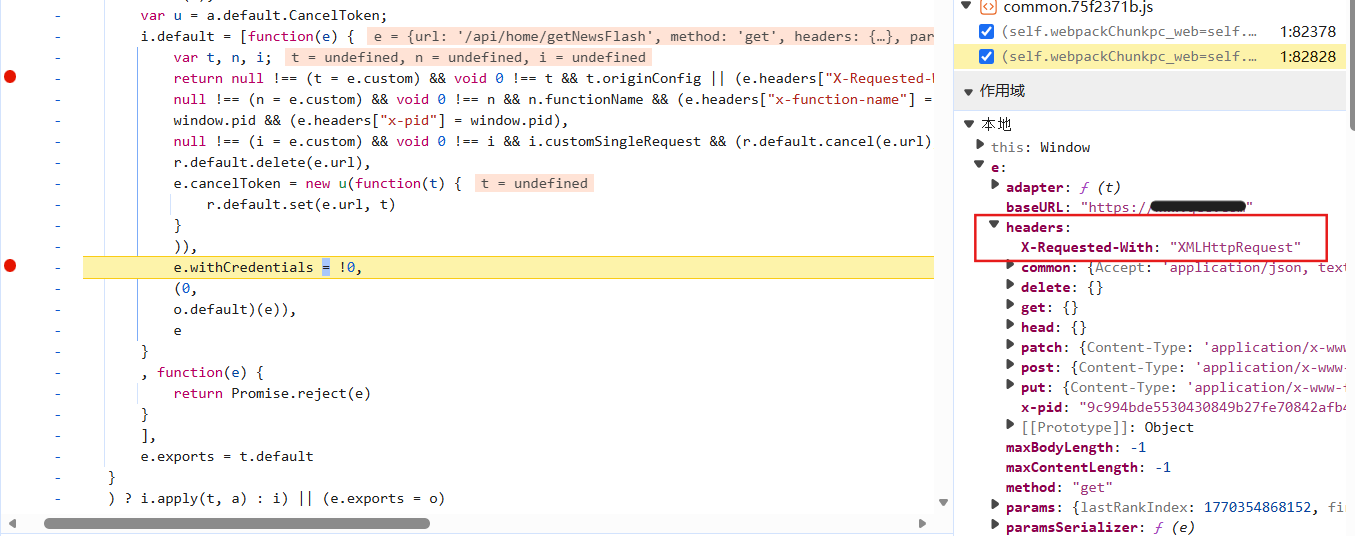
Task: Collapse the 本地 local scope group
Action: [968, 124]
